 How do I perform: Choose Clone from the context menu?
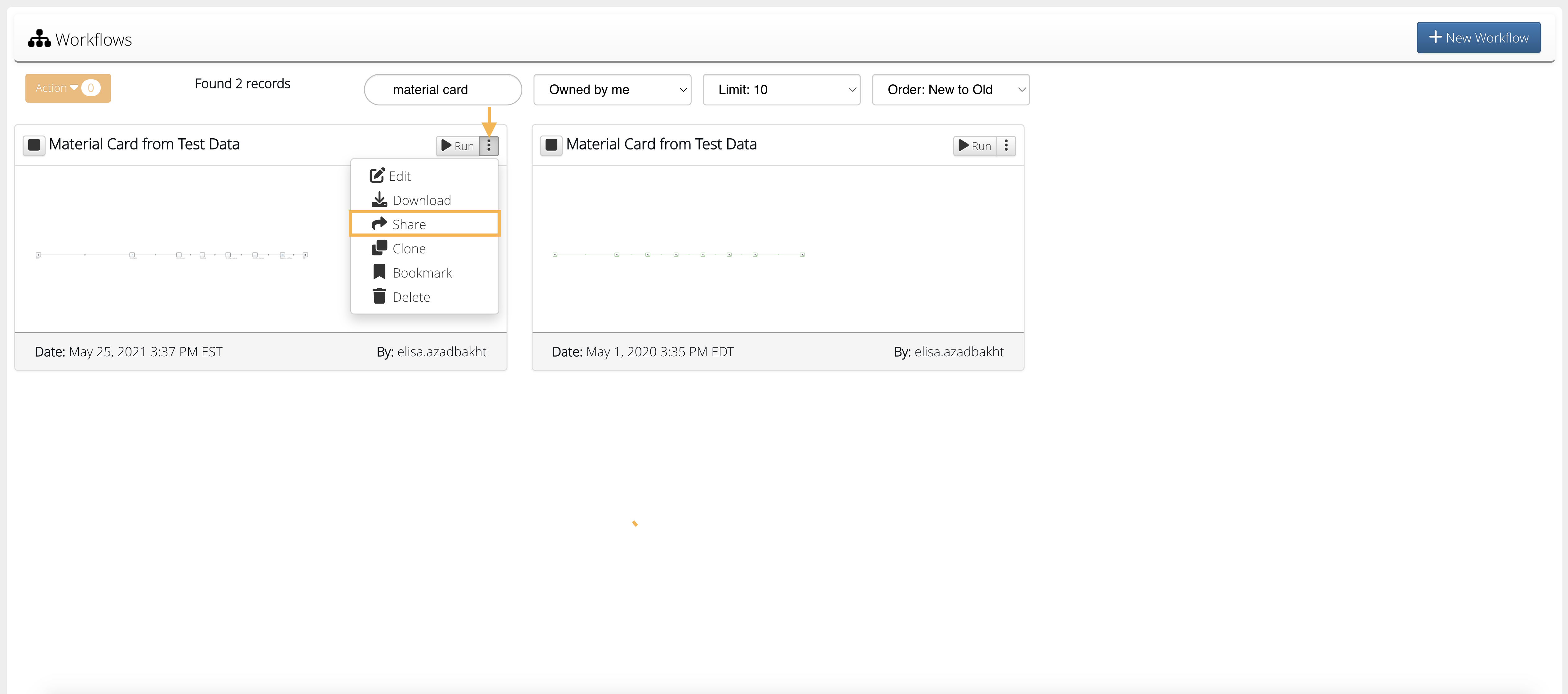coord(424,248)
